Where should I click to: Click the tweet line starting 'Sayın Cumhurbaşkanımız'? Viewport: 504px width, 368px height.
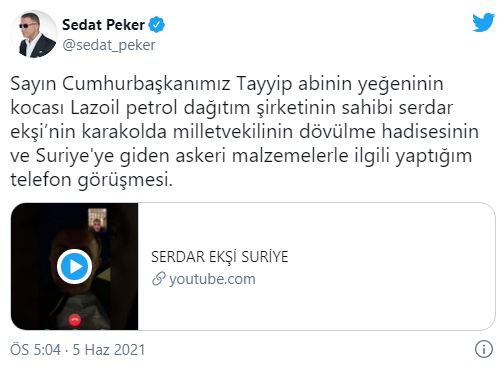point(227,85)
